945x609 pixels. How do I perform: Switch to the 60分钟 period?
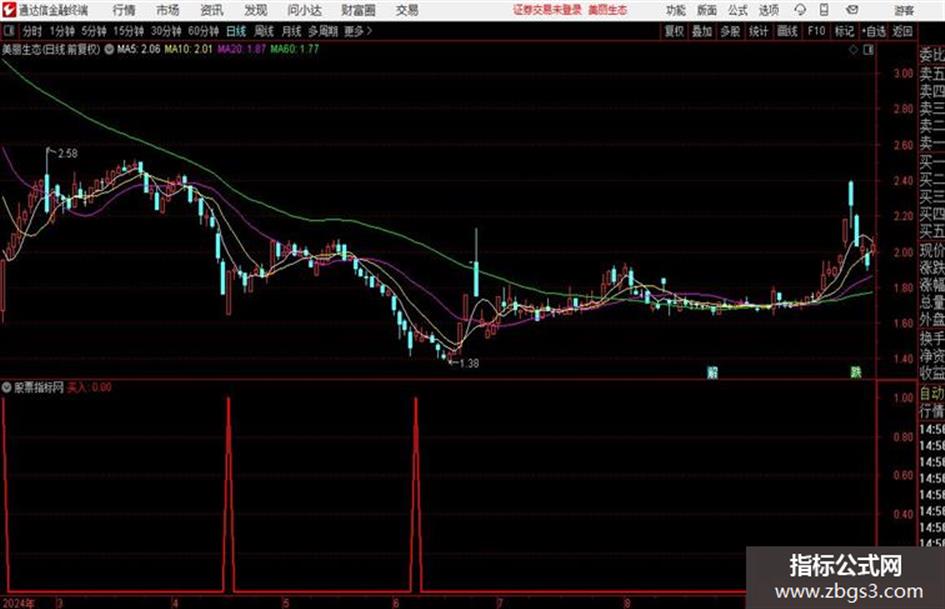(203, 31)
